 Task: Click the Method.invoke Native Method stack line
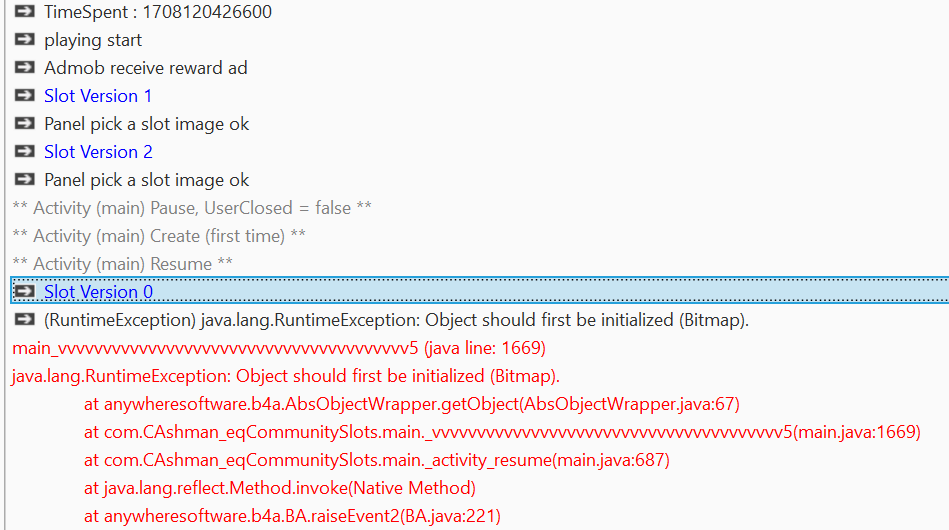click(x=279, y=488)
